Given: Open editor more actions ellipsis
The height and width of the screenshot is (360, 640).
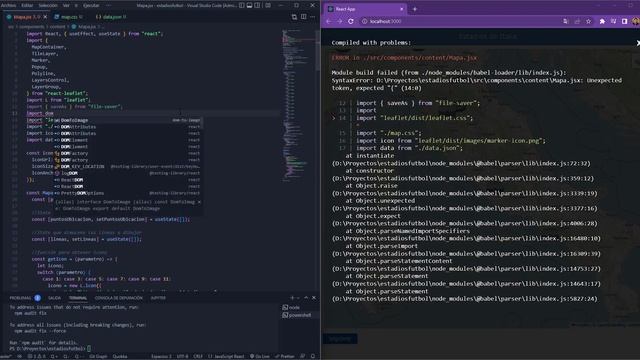Looking at the screenshot, I should [313, 17].
